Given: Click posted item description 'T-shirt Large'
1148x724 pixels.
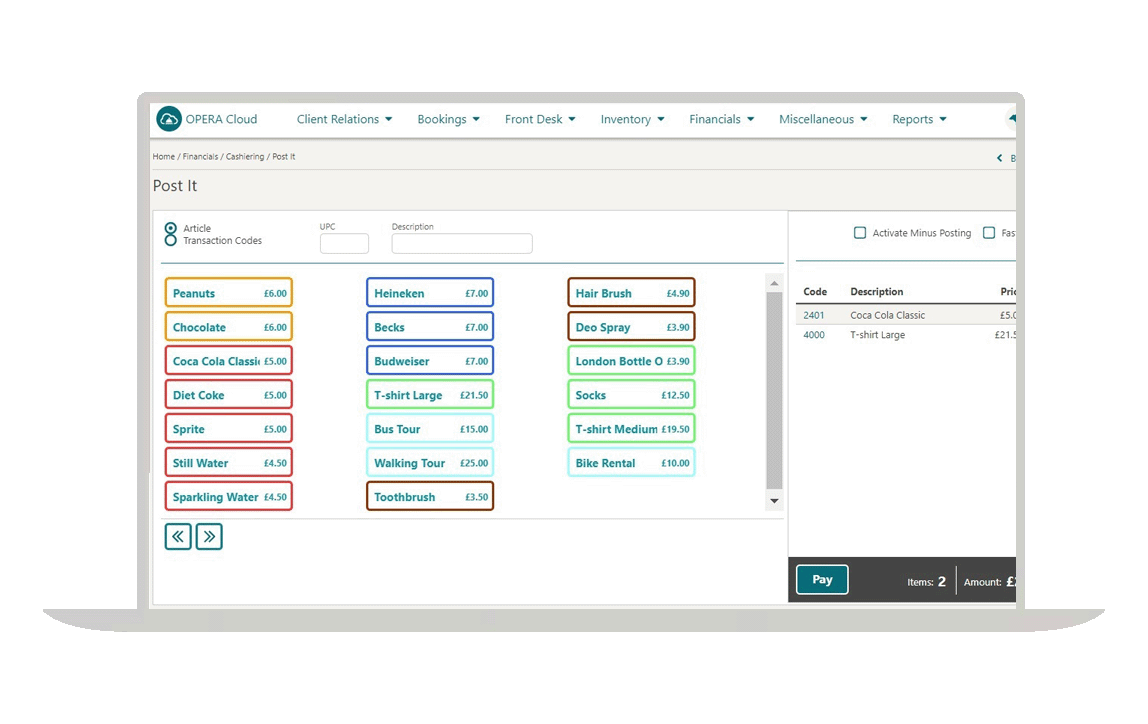Looking at the screenshot, I should click(x=877, y=335).
